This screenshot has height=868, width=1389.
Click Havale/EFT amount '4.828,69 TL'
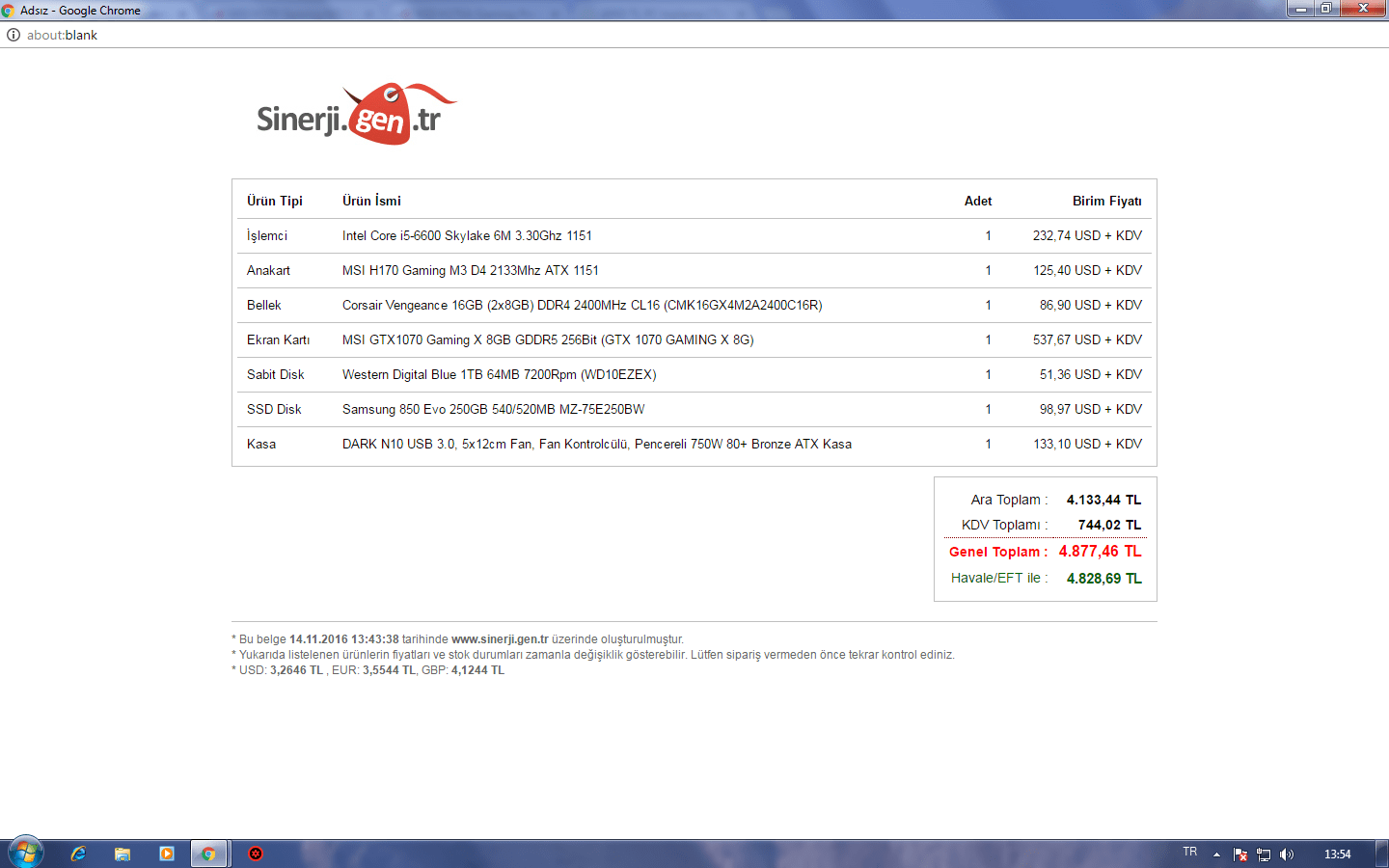tap(1103, 579)
